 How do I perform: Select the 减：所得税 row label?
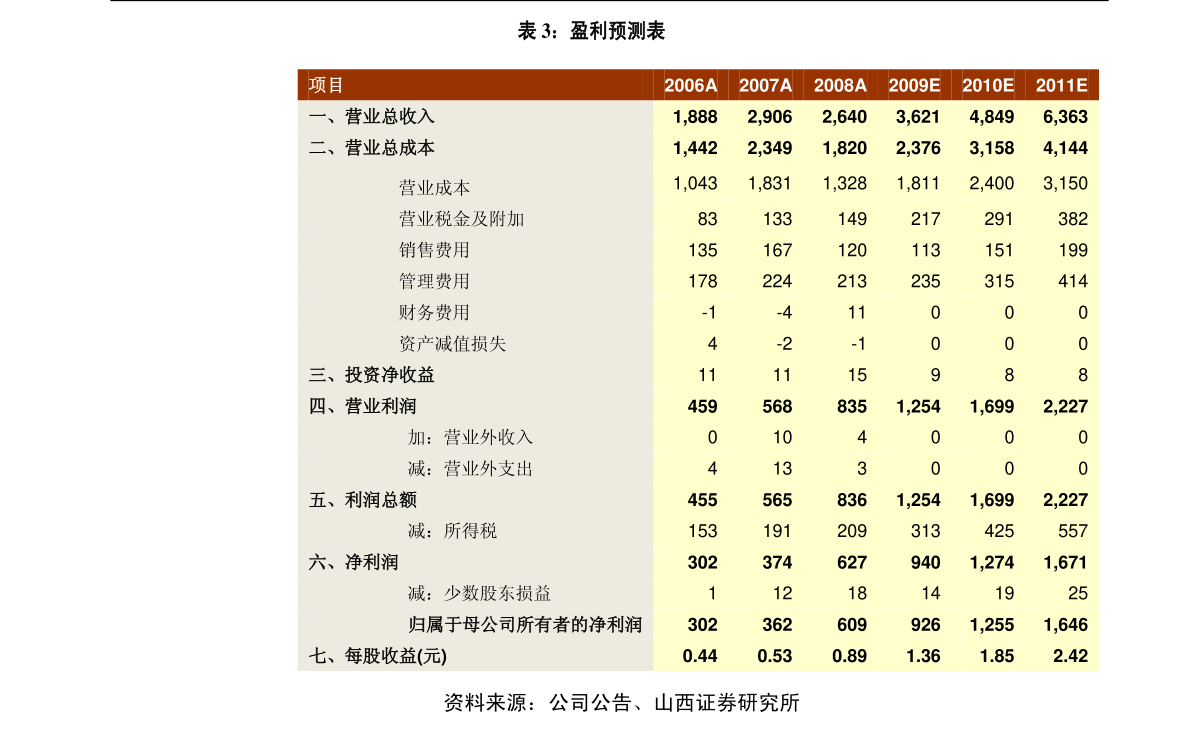[x=452, y=531]
